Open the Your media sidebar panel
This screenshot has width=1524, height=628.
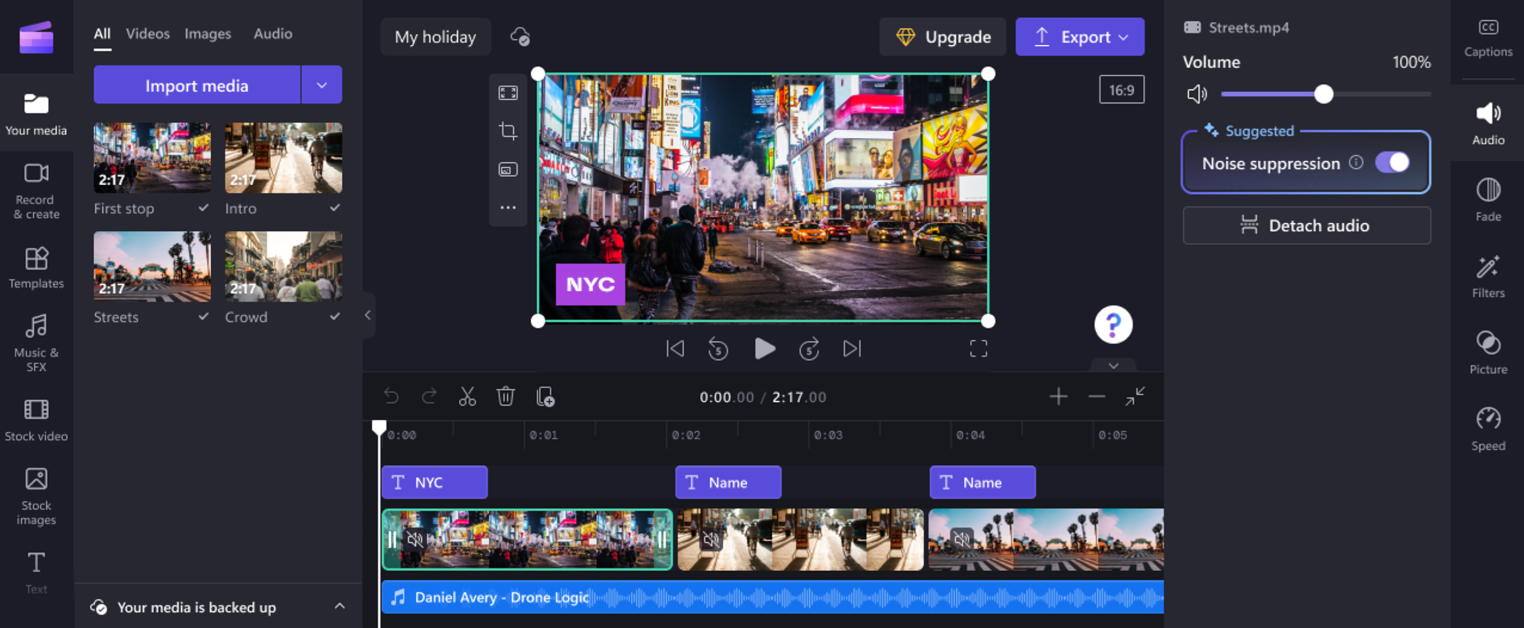36,113
